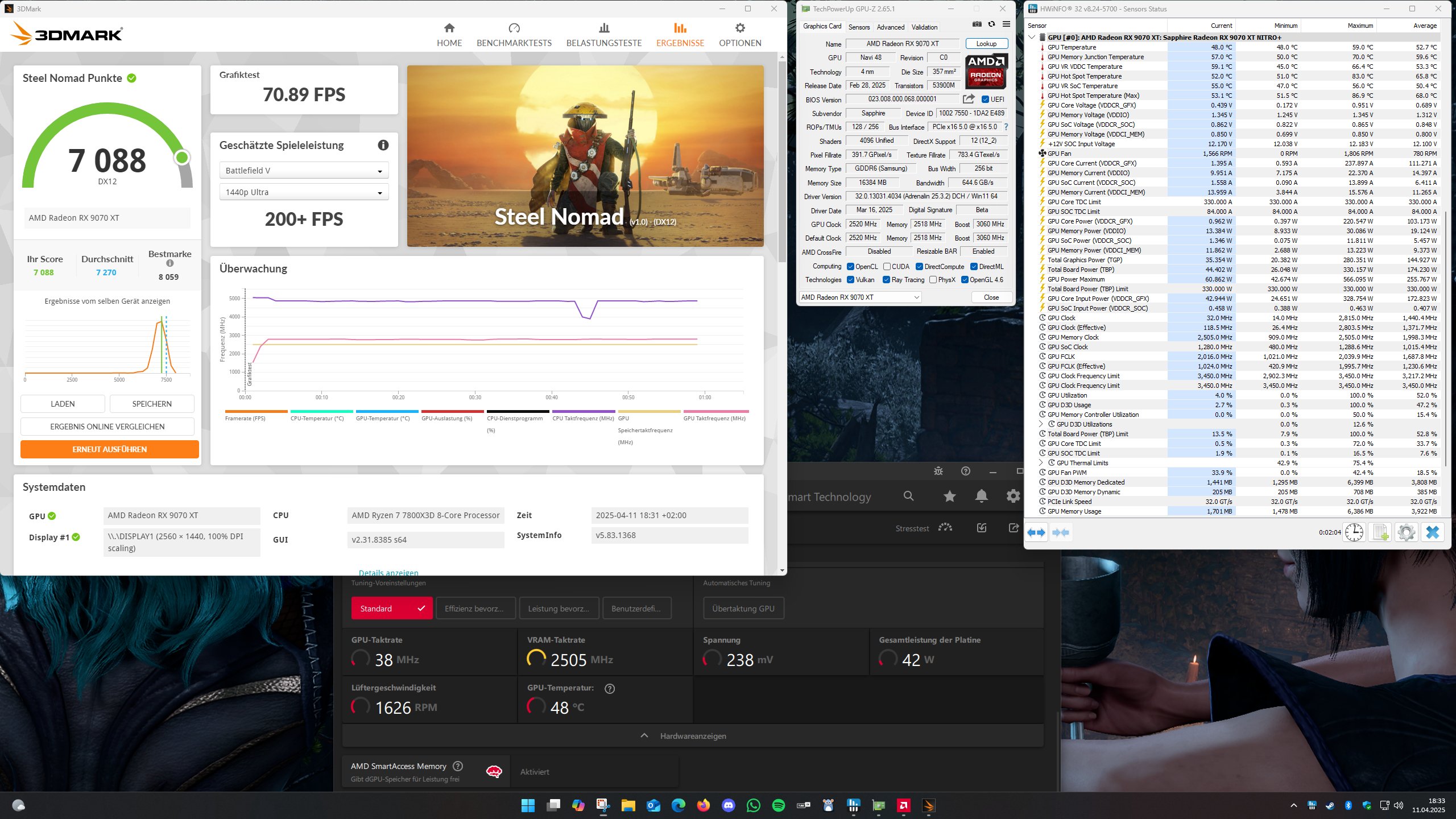Click the AMD Software notification bell icon
1456x819 pixels.
[x=981, y=497]
